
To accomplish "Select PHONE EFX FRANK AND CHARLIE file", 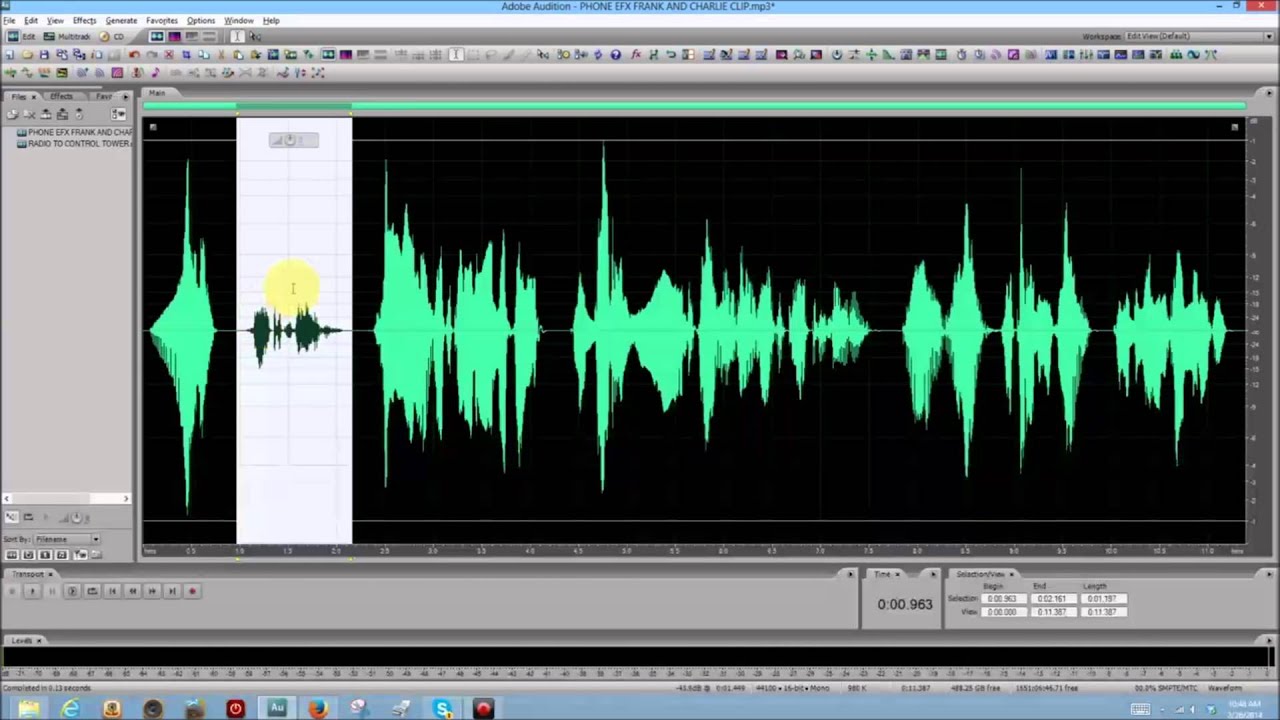I will pos(74,132).
